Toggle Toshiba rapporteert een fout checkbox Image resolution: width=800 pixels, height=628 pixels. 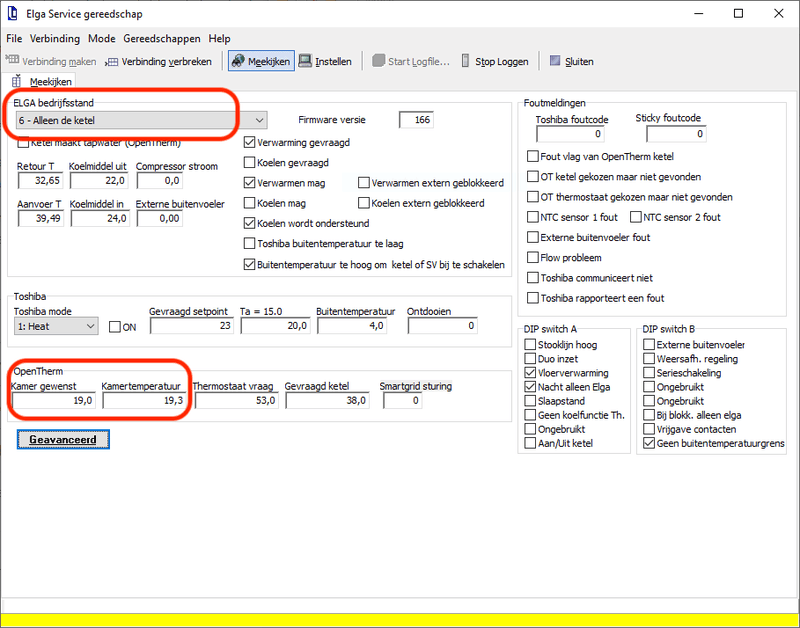pos(533,297)
